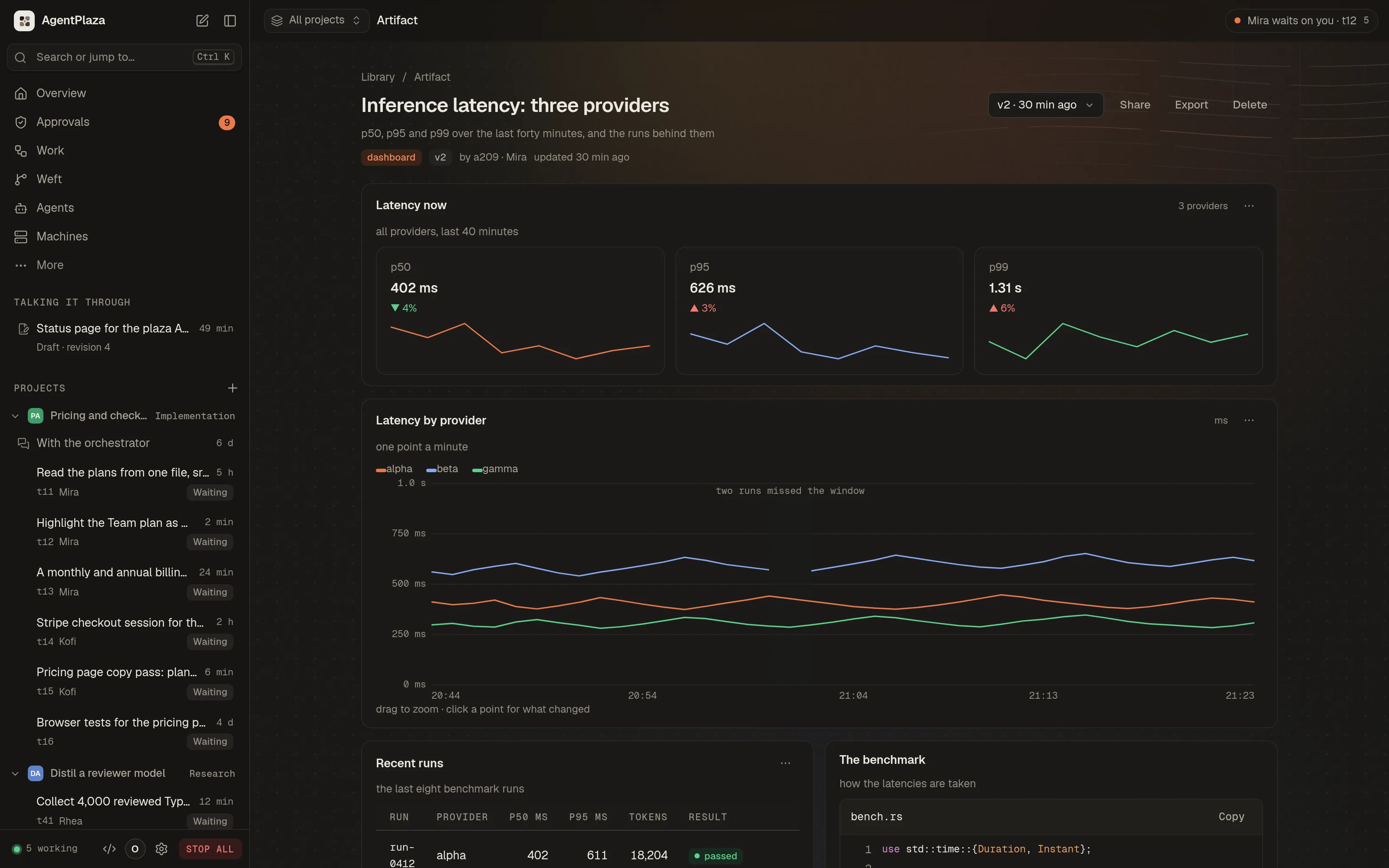Toggle the gamma series in the legend

(x=495, y=469)
